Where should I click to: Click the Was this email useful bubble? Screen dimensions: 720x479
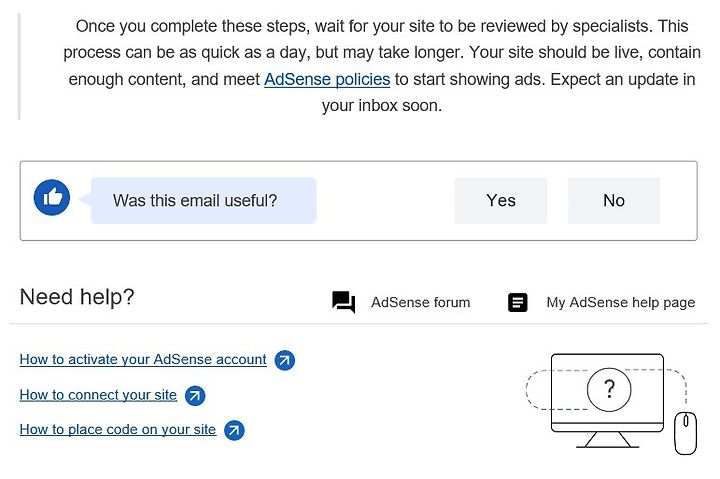203,201
